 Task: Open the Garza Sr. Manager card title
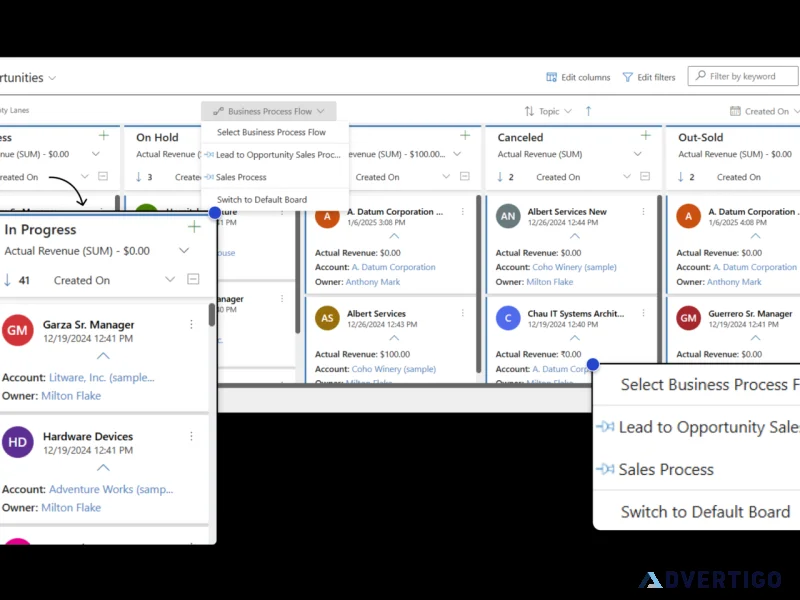click(x=88, y=324)
